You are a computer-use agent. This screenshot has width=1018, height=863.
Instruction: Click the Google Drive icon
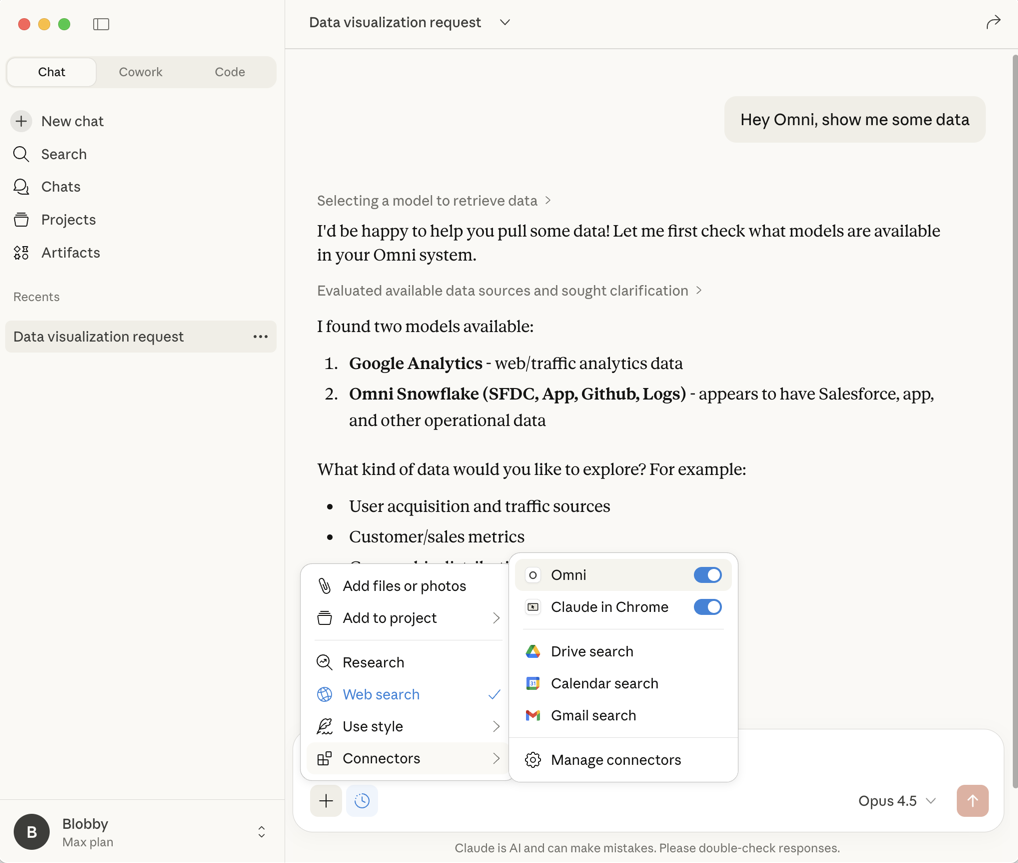[x=532, y=651]
